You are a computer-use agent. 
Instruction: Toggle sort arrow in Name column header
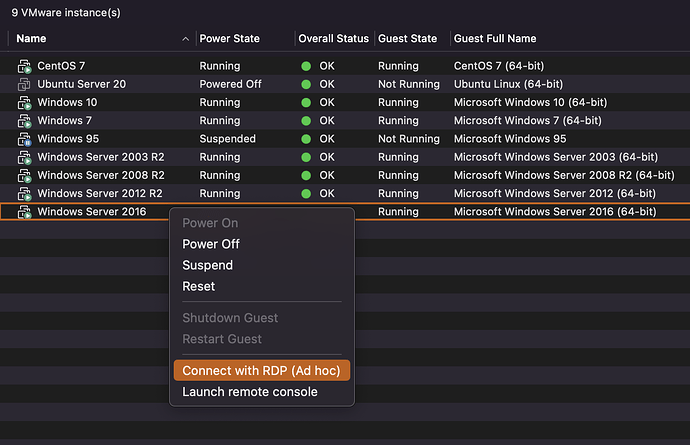click(x=186, y=39)
